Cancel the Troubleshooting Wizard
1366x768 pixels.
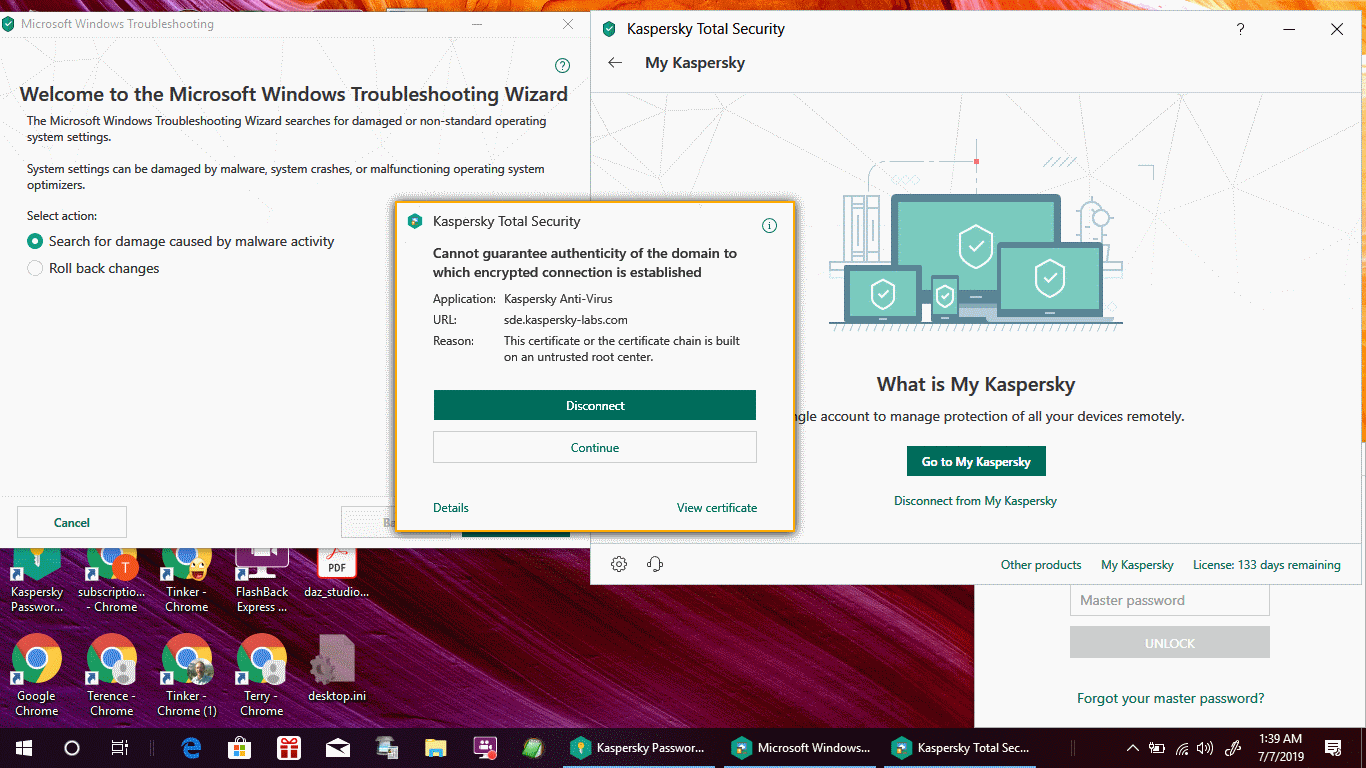click(72, 522)
